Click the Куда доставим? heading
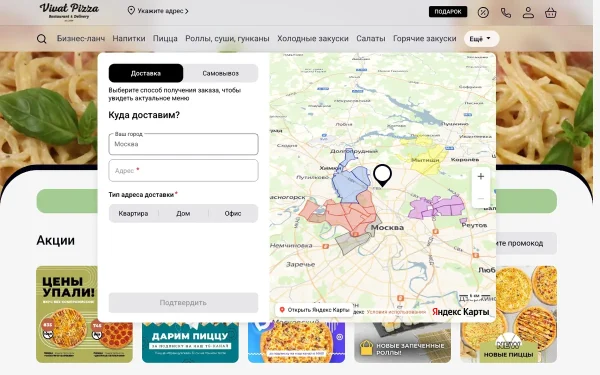 (144, 115)
